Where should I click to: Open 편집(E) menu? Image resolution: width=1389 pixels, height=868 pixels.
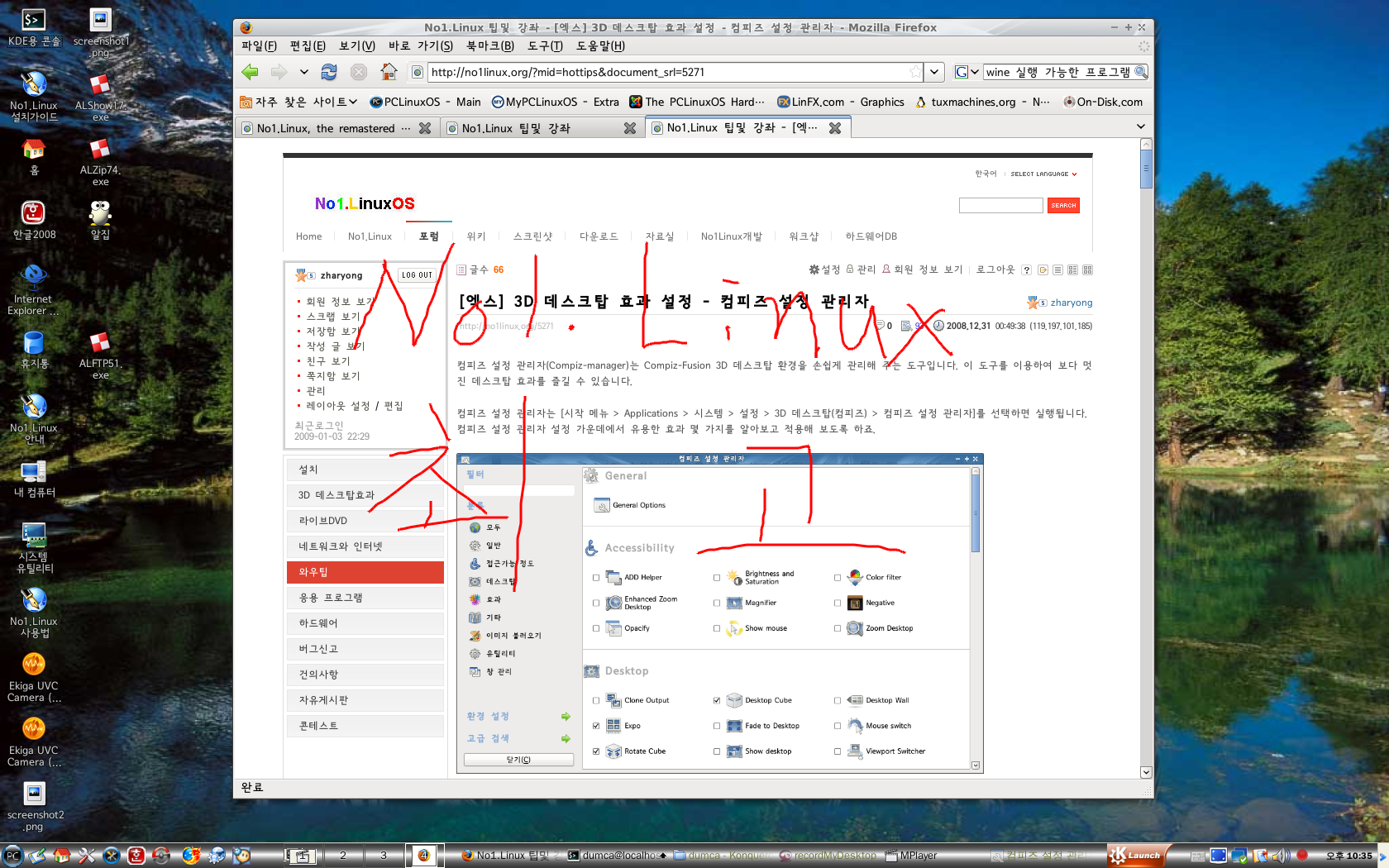tap(308, 46)
